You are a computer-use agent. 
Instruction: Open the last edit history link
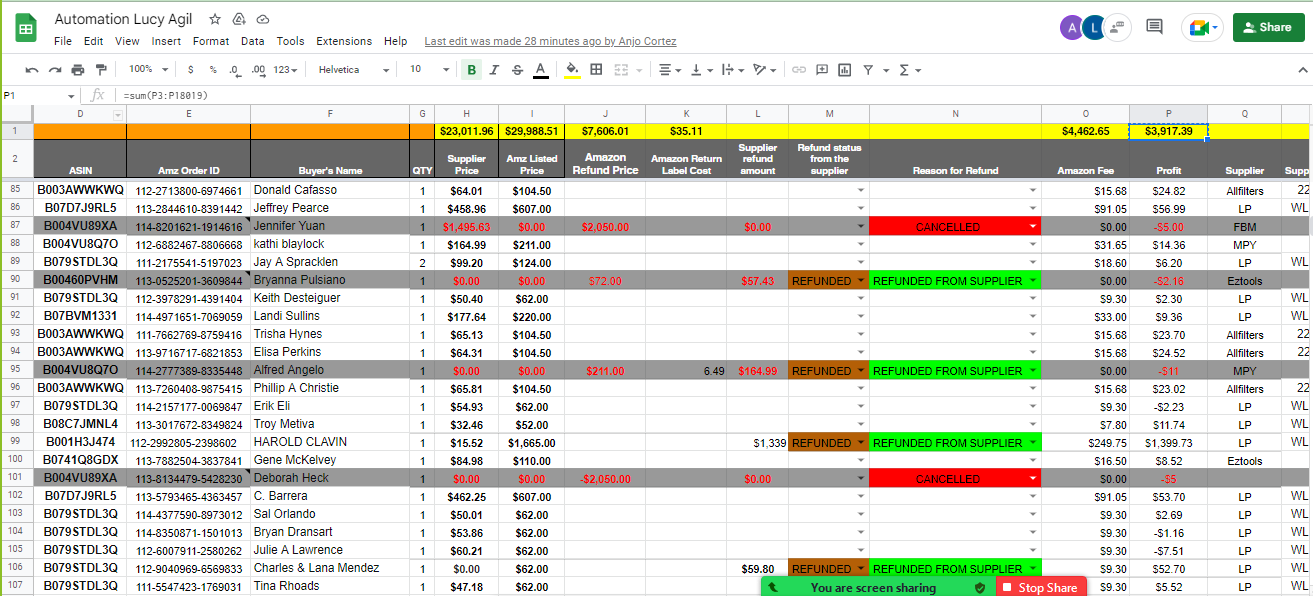click(551, 41)
